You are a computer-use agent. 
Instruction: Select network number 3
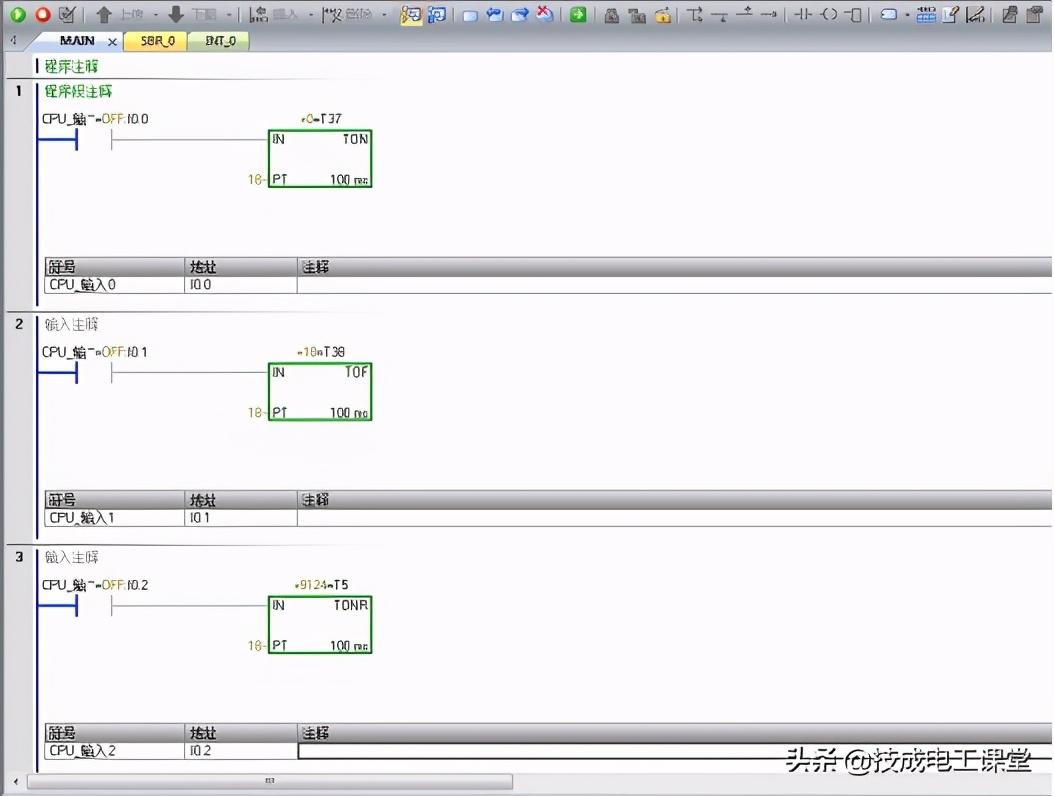pos(19,557)
